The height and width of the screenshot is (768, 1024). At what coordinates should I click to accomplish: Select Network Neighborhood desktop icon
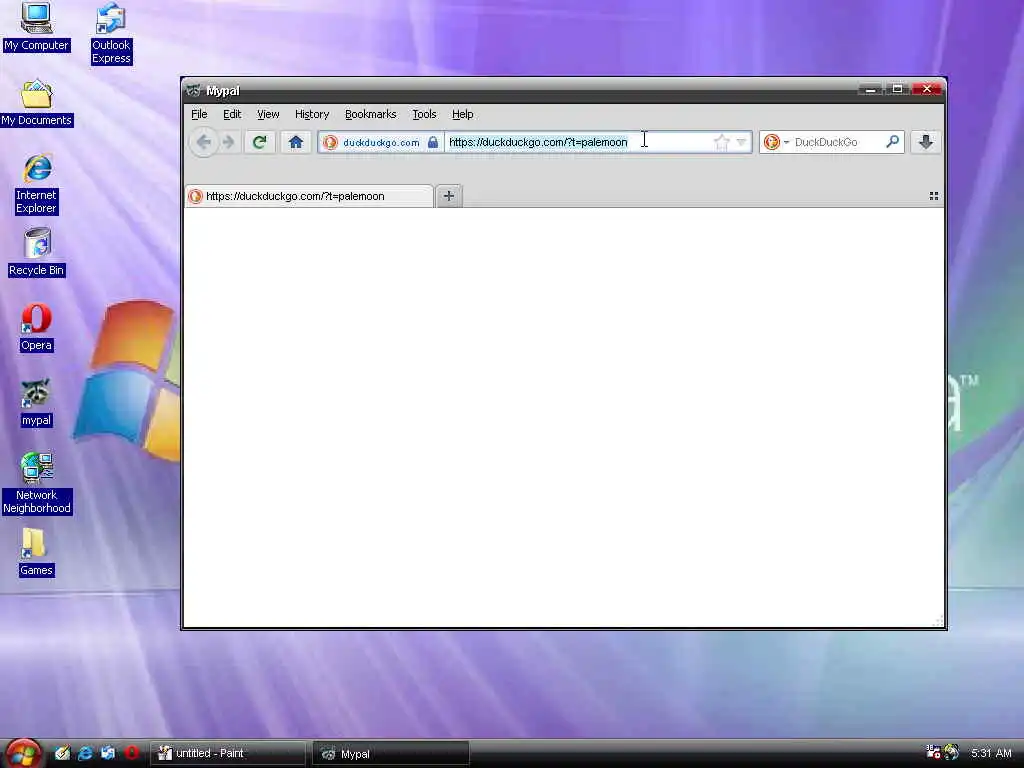[37, 483]
